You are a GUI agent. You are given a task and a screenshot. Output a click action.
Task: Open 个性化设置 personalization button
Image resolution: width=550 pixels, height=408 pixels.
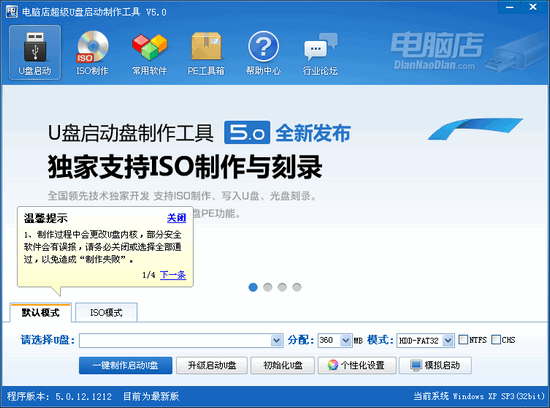pyautogui.click(x=357, y=366)
